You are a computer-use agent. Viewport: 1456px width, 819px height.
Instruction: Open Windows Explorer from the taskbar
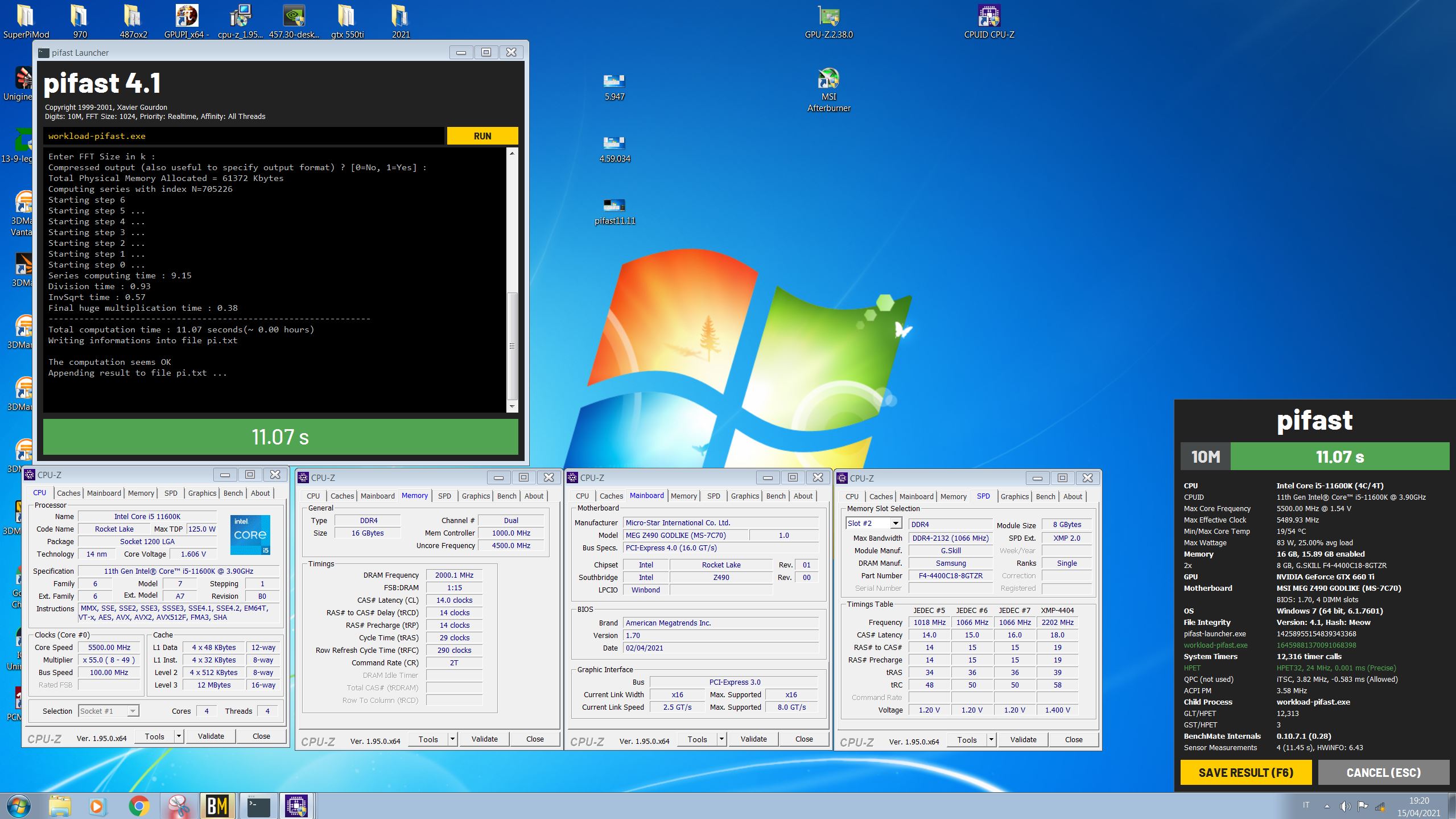click(59, 806)
